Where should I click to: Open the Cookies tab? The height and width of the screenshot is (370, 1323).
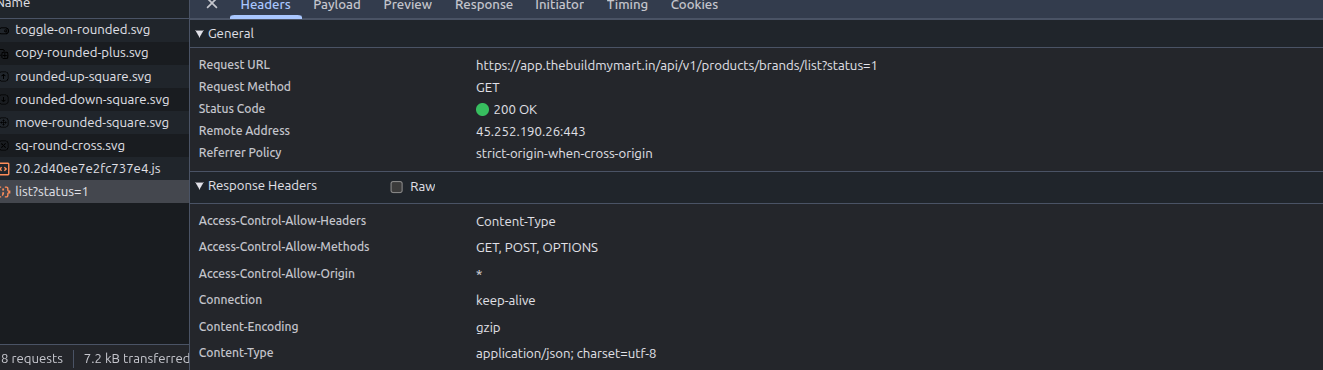(x=694, y=6)
